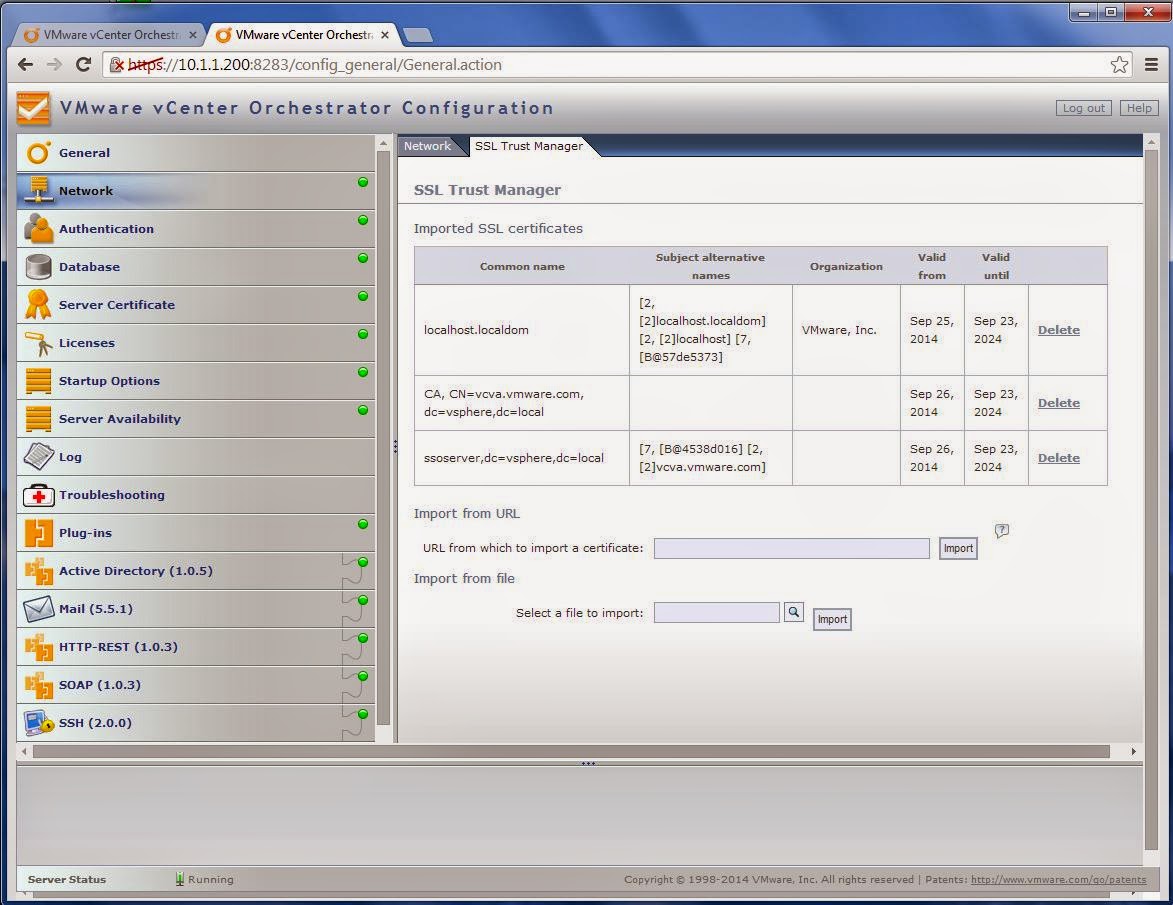Image resolution: width=1173 pixels, height=905 pixels.
Task: Open the Plug-ins puzzle icon
Action: [x=38, y=533]
